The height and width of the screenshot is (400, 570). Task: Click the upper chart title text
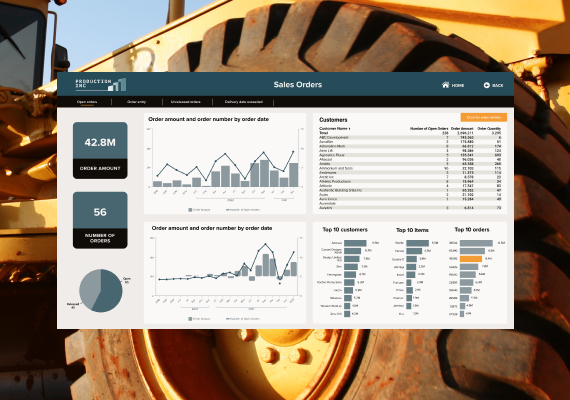pos(208,119)
